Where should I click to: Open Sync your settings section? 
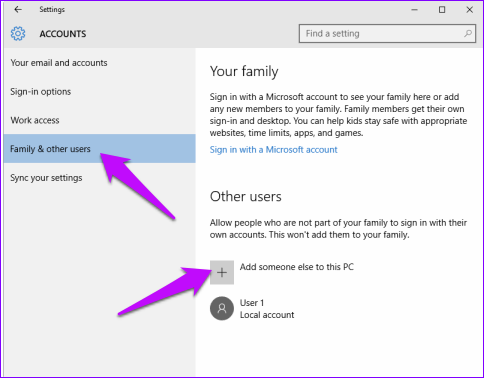[x=46, y=178]
